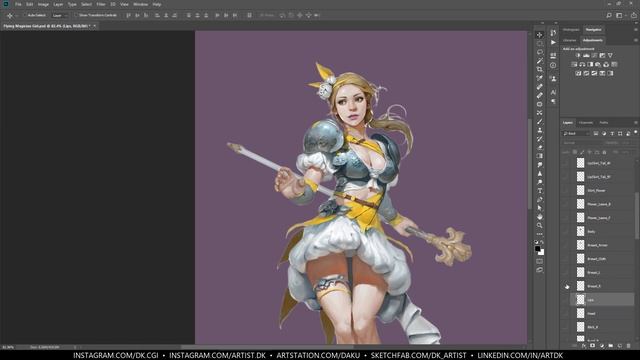Select the Hand tool
This screenshot has width=640, height=360.
[540, 217]
